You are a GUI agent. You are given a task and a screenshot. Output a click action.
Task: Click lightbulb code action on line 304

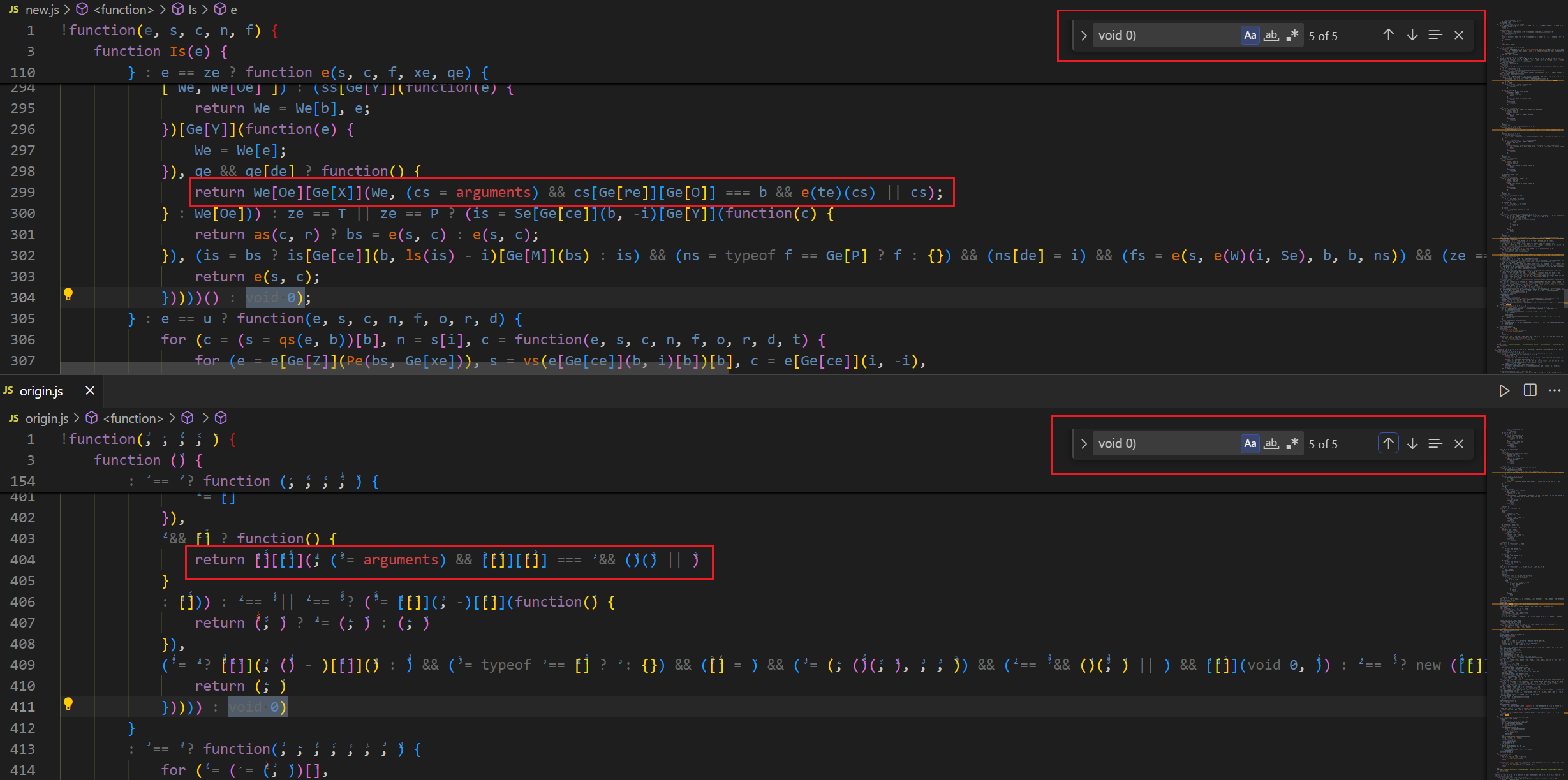point(68,295)
